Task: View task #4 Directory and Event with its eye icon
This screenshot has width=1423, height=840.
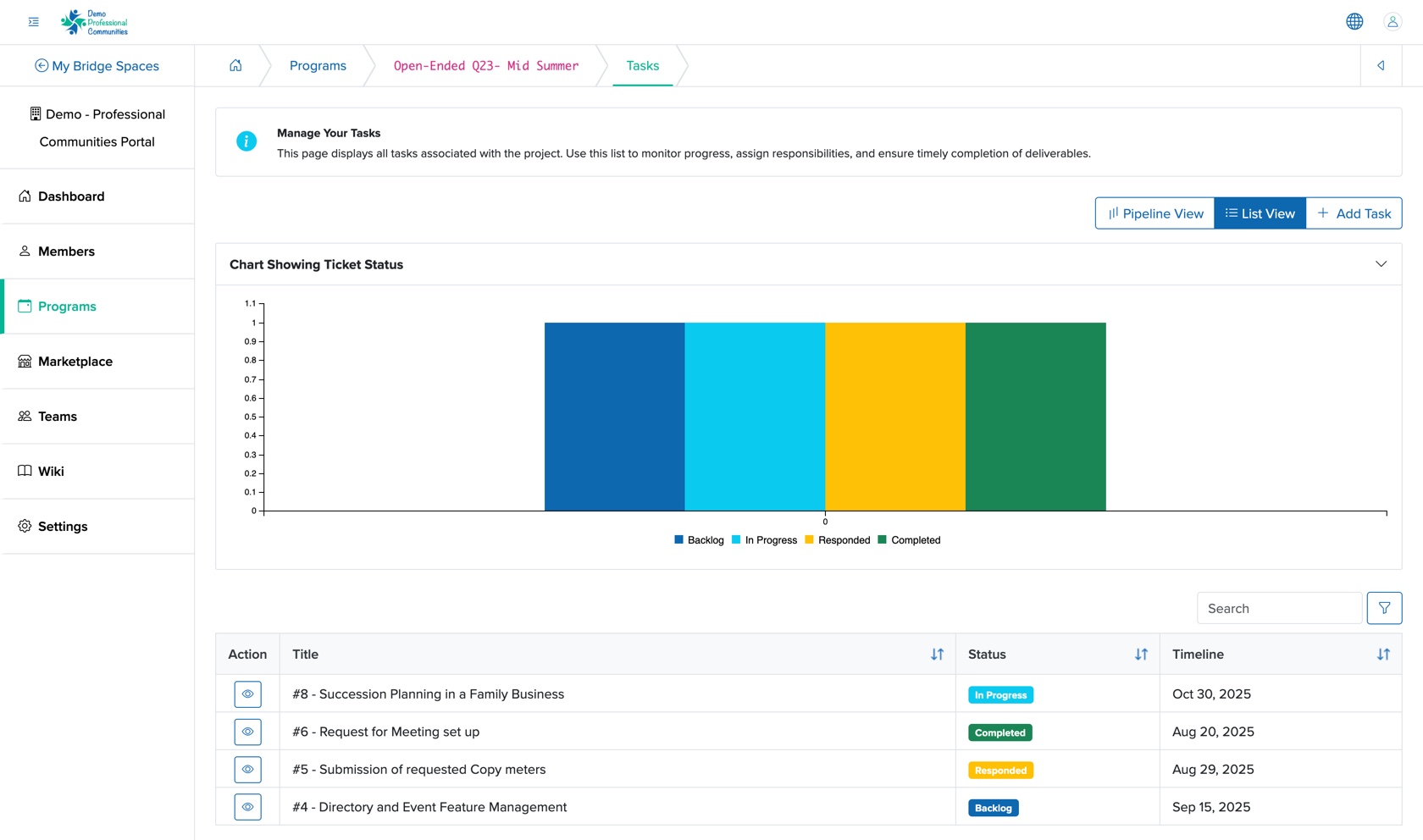Action: tap(247, 807)
